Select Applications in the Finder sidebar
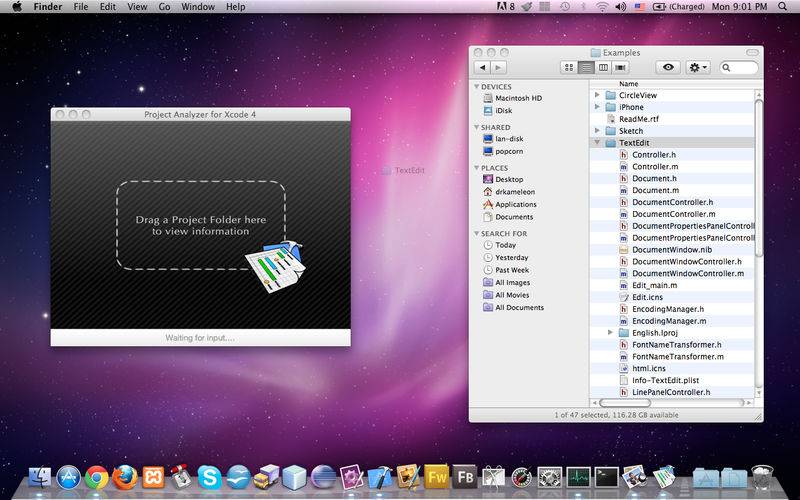 (x=515, y=204)
